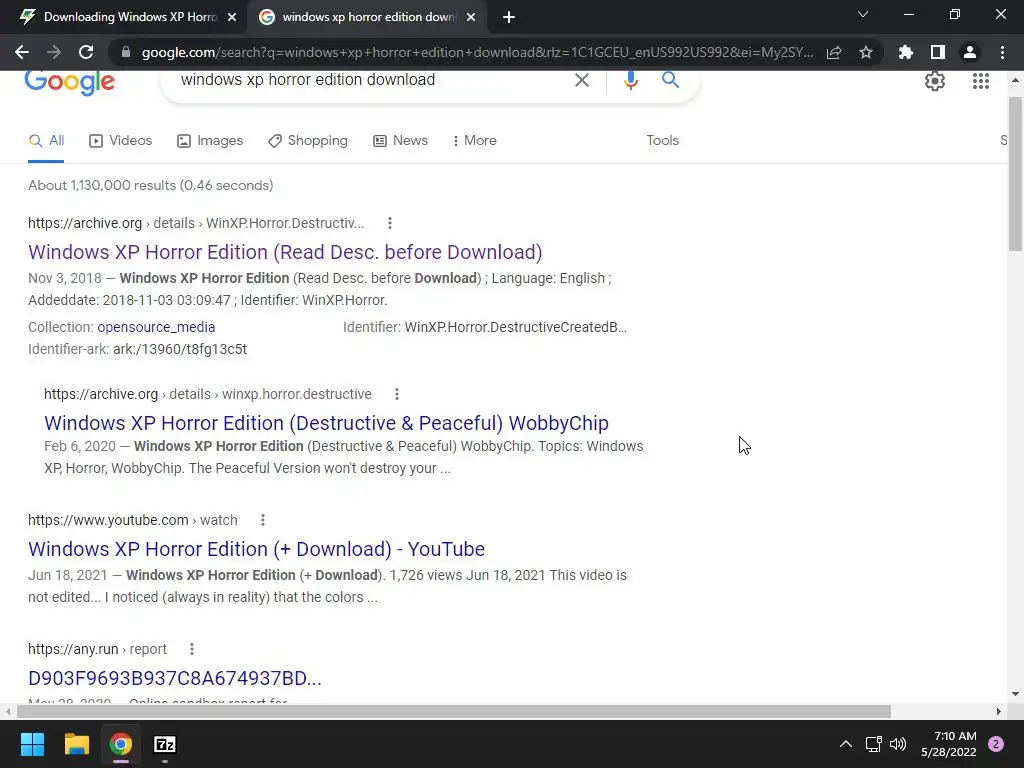The image size is (1024, 768).
Task: Launch File Explorer from the taskbar
Action: coord(76,744)
